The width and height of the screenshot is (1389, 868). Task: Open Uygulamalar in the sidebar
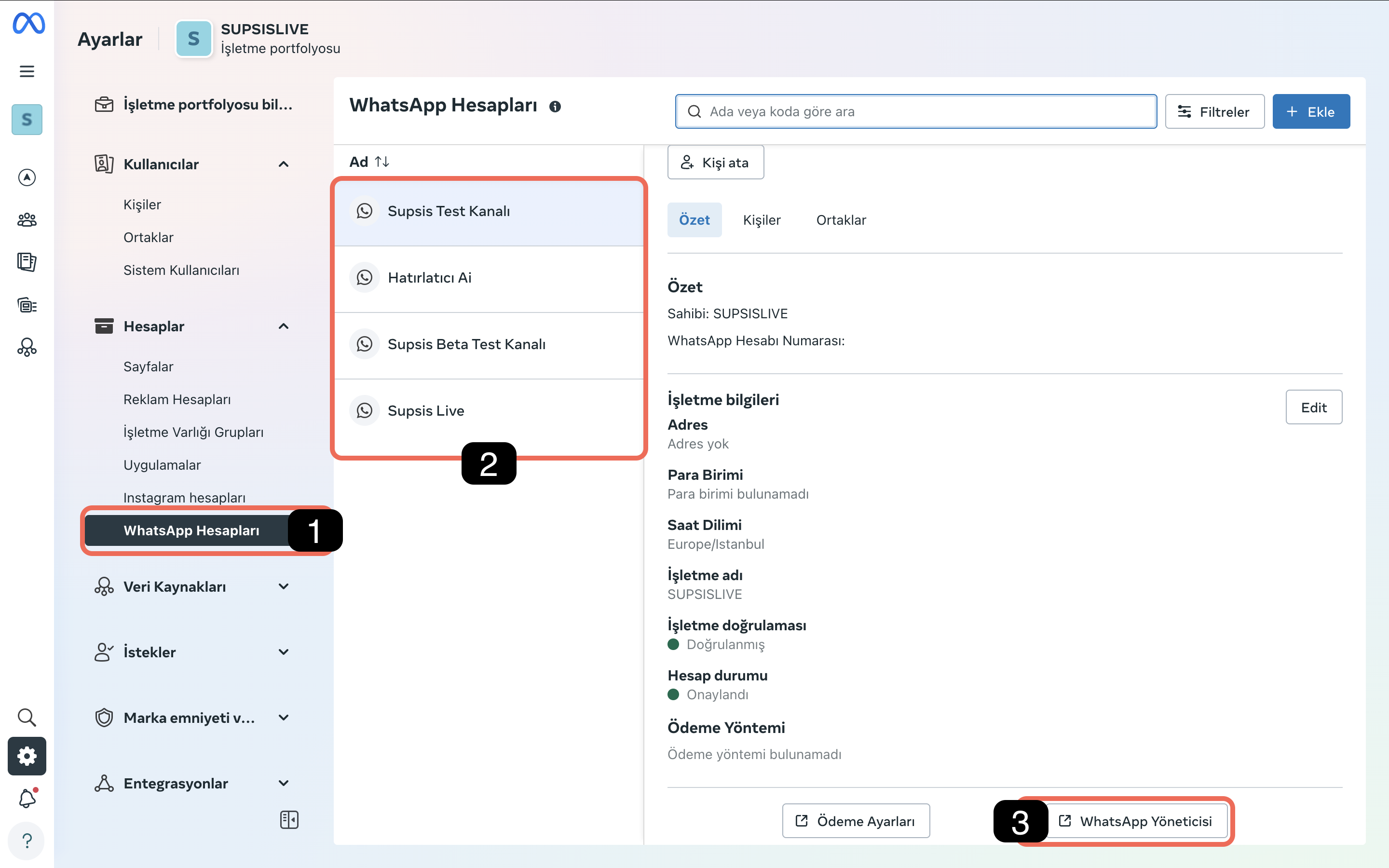163,464
